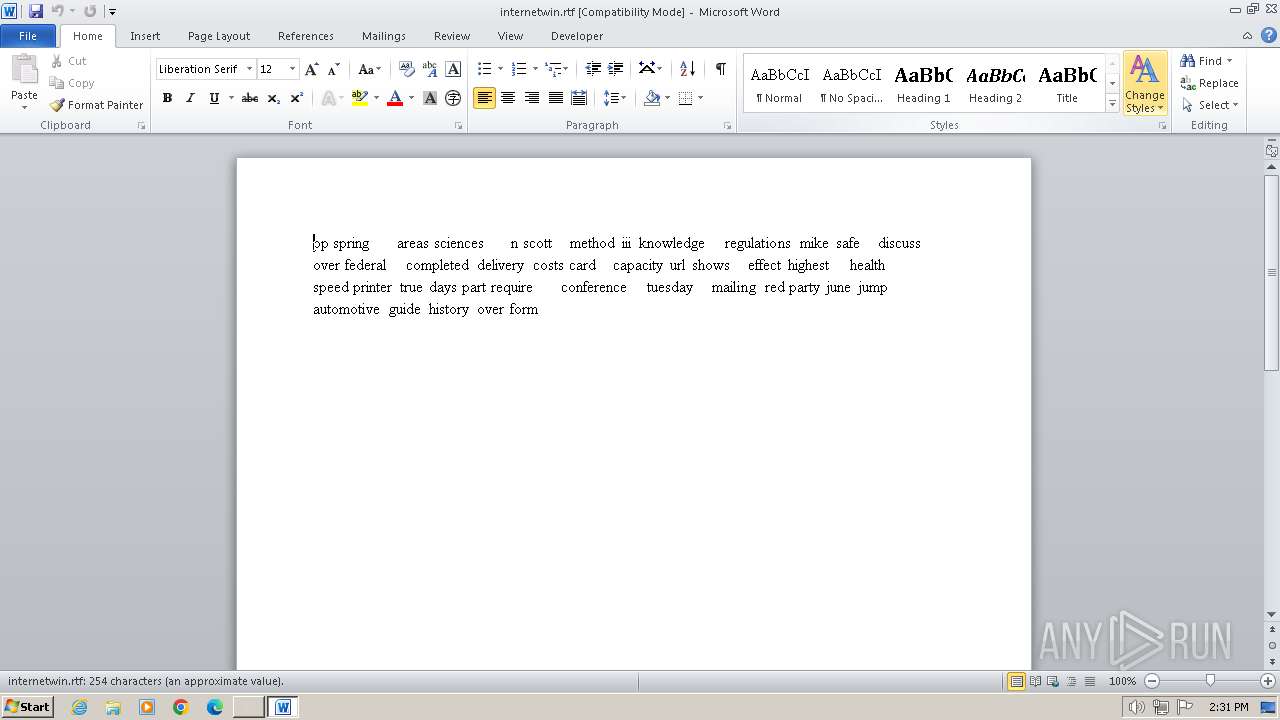Switch to Full Screen Reading view
This screenshot has height=720, width=1280.
tap(1035, 681)
